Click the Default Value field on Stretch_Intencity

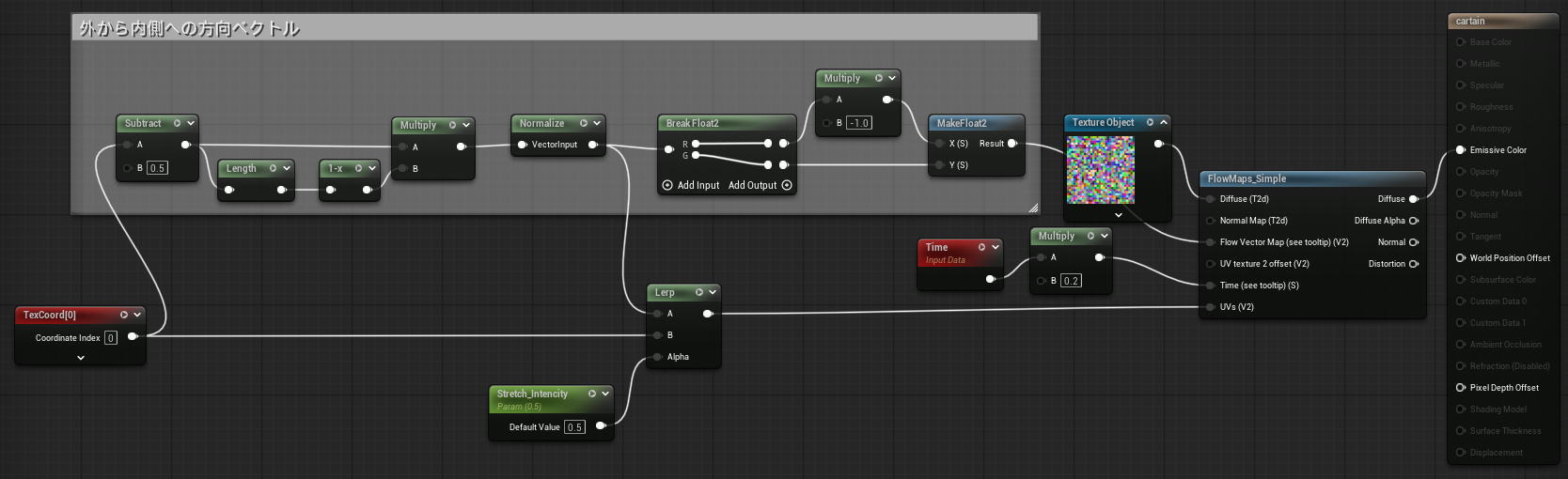coord(573,427)
